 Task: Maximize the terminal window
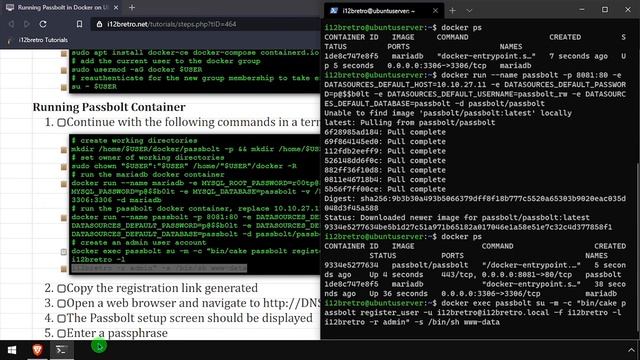pyautogui.click(x=605, y=9)
